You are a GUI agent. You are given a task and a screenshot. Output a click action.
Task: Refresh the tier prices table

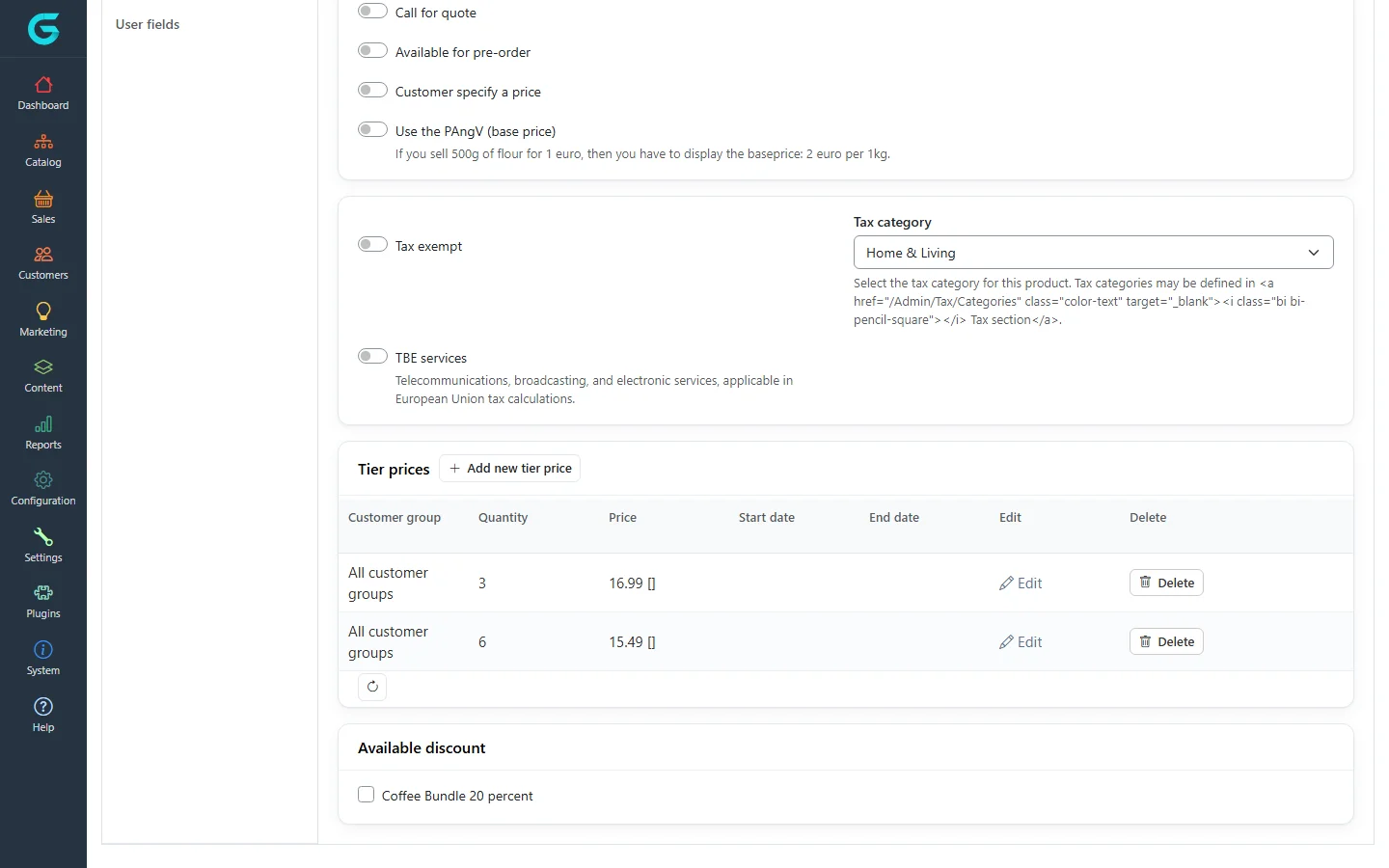[x=372, y=687]
